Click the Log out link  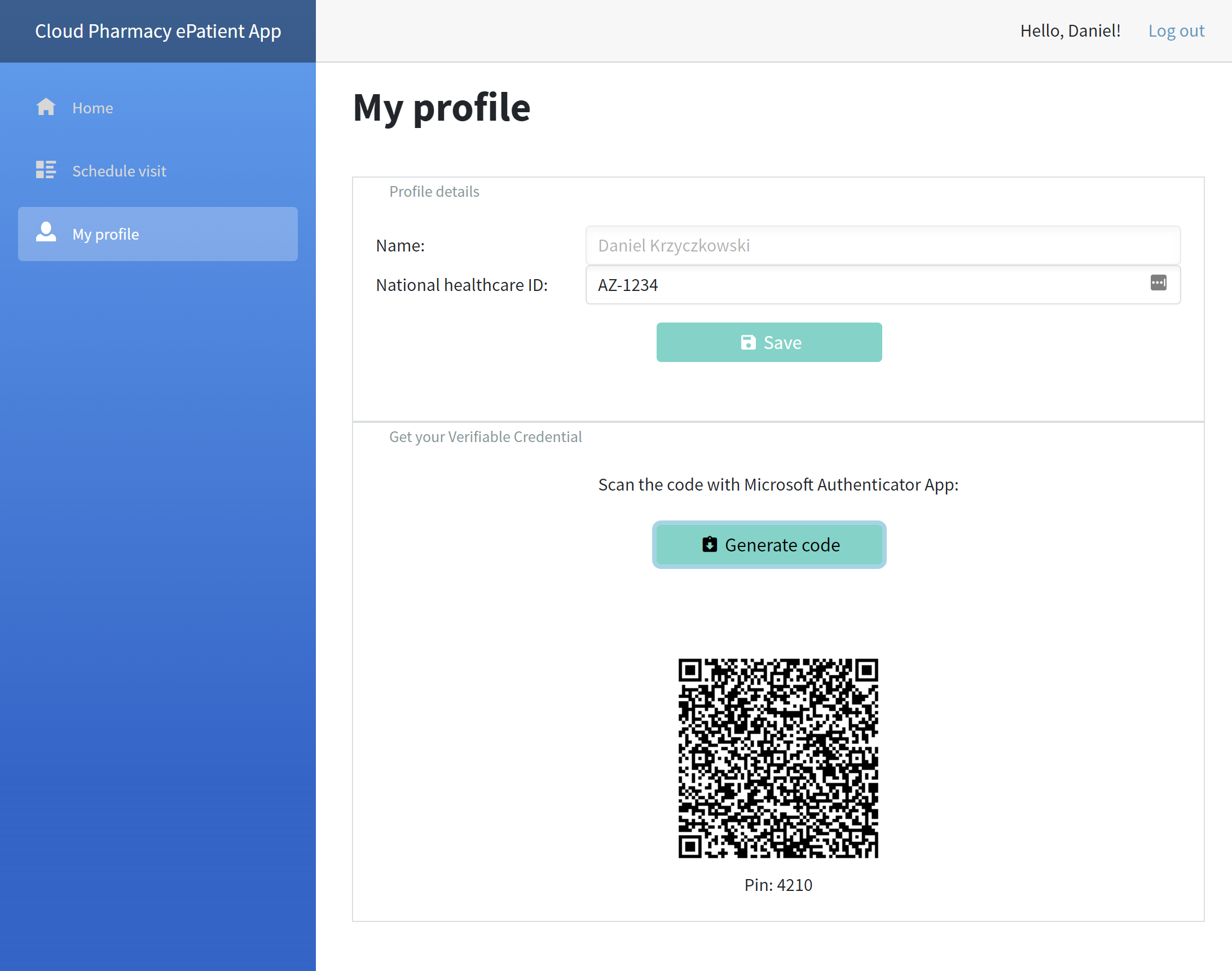pyautogui.click(x=1176, y=30)
